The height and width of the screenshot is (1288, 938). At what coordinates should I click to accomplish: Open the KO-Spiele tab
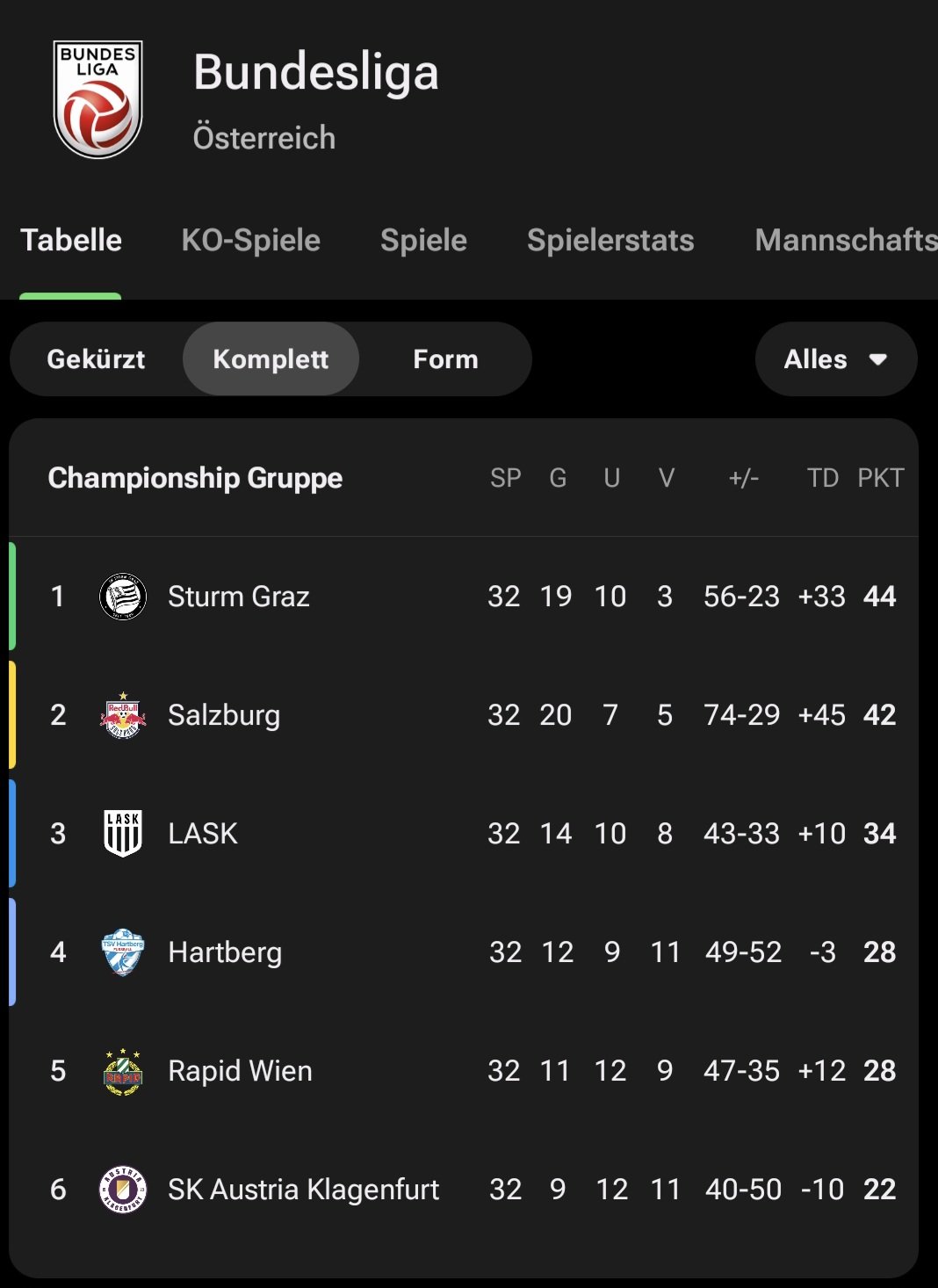pyautogui.click(x=251, y=240)
